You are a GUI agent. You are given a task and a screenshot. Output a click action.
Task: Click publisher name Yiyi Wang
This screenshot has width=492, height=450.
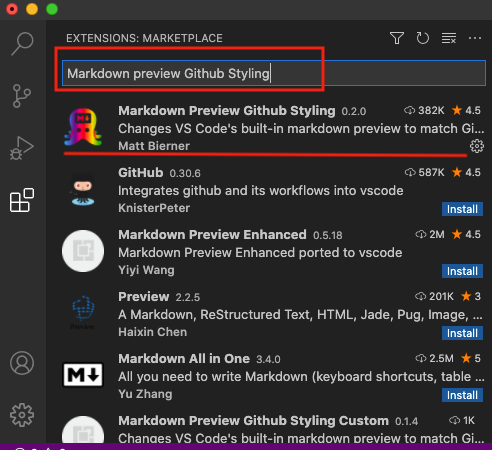click(x=146, y=270)
